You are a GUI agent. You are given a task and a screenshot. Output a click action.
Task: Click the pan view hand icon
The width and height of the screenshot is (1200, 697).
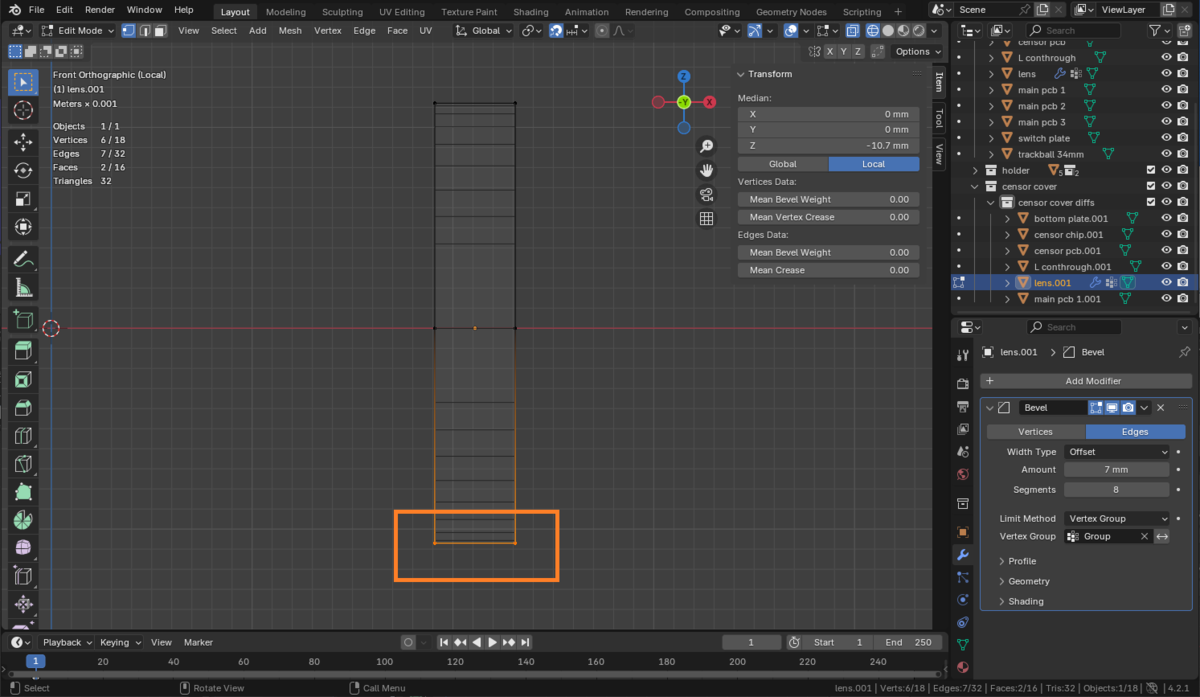(x=706, y=170)
